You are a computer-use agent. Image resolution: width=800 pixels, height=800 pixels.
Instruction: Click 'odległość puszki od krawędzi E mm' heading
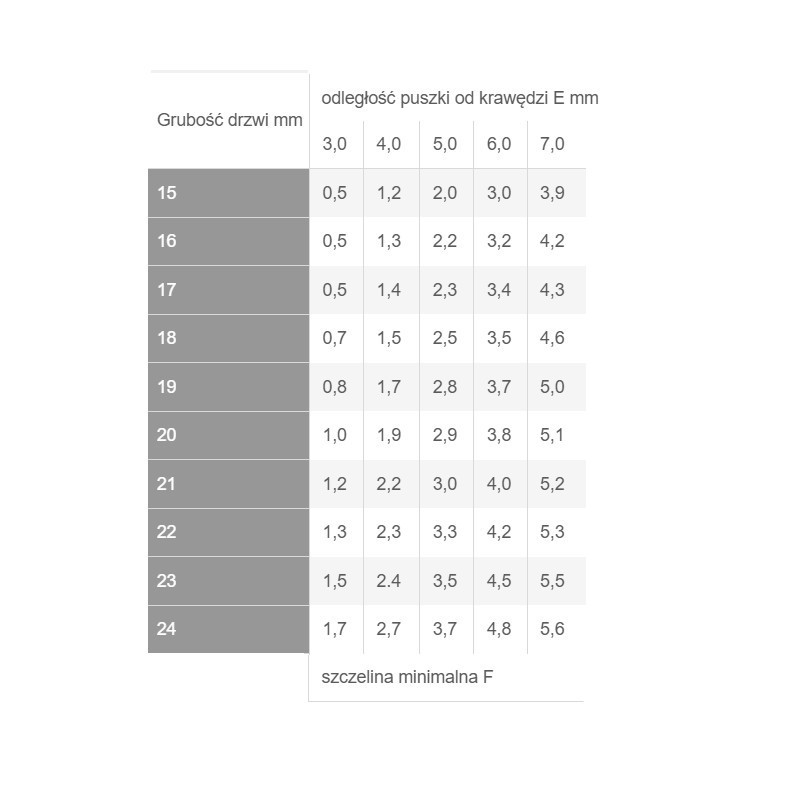point(460,98)
